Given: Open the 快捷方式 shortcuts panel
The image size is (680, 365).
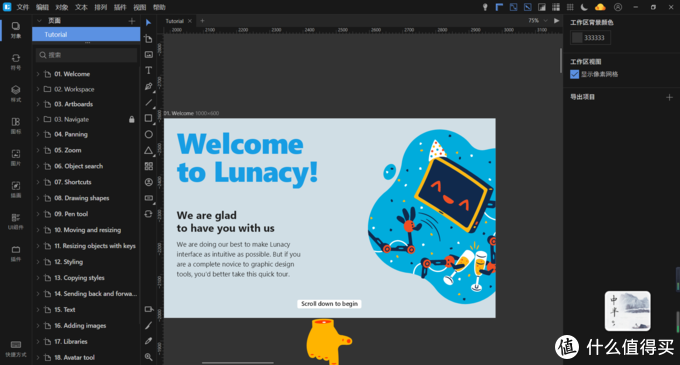Looking at the screenshot, I should (16, 349).
